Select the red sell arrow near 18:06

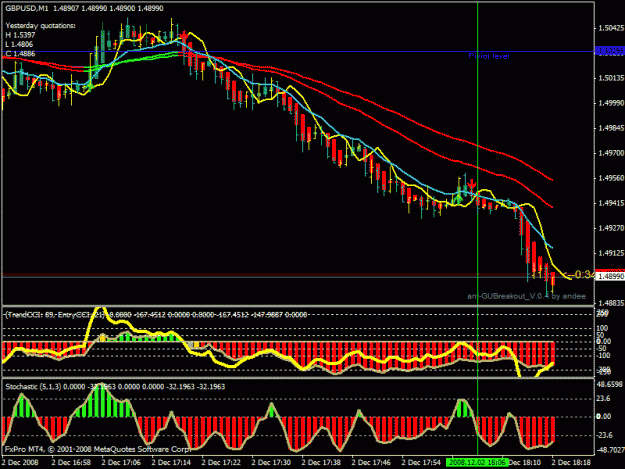(x=472, y=184)
